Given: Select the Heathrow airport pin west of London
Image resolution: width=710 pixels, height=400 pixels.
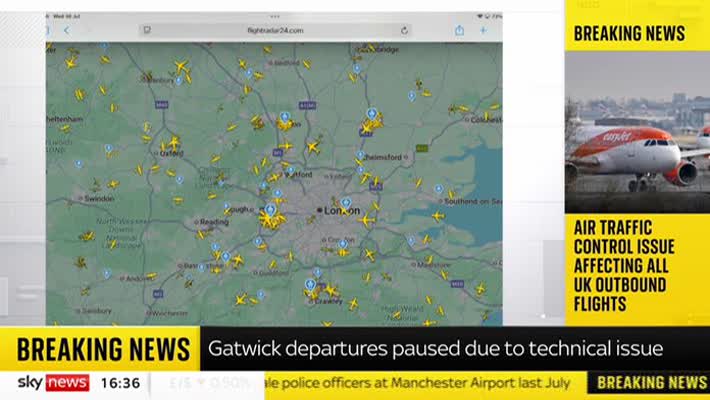Looking at the screenshot, I should 270,210.
